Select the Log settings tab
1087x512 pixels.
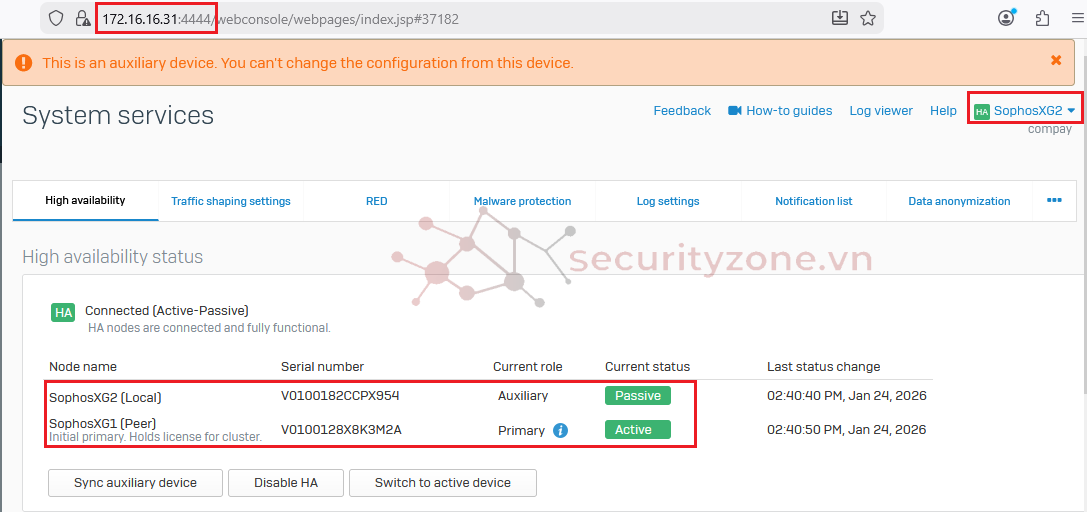click(668, 201)
